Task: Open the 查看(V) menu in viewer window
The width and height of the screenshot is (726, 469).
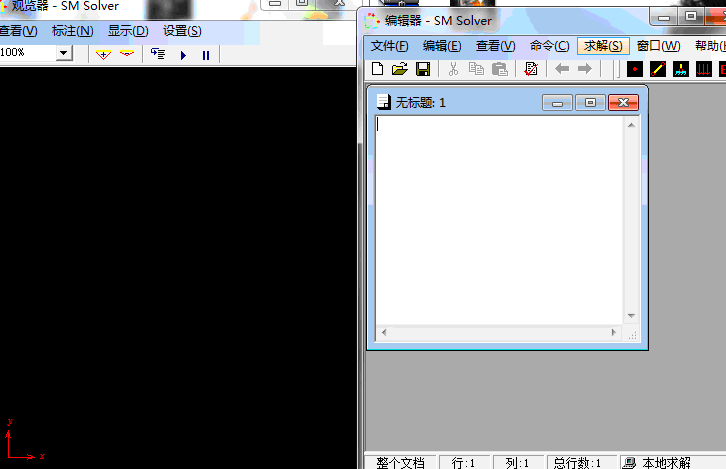Action: pos(19,31)
